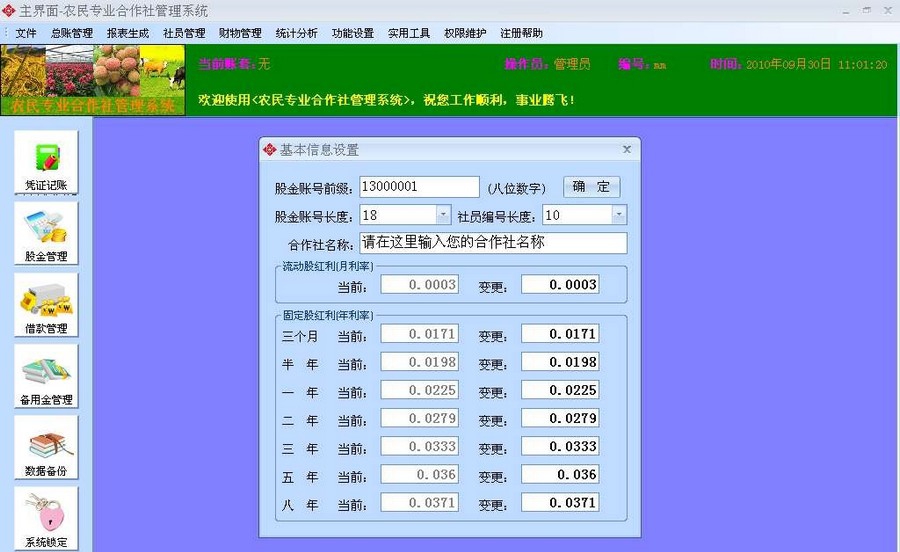Click the 流动股红利 当前 value 0.0003

[x=420, y=285]
